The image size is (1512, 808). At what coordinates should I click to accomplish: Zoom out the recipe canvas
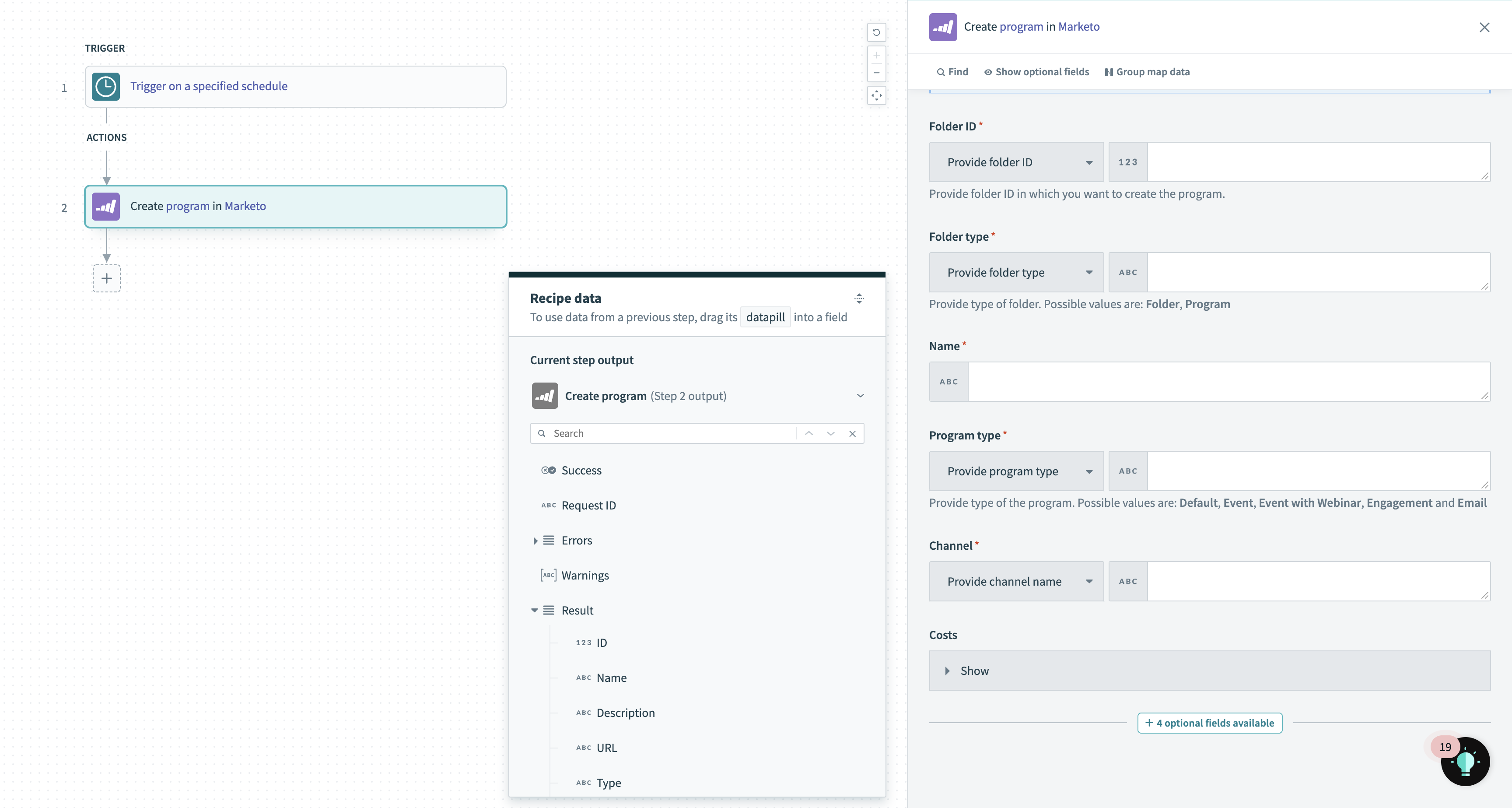pos(876,74)
